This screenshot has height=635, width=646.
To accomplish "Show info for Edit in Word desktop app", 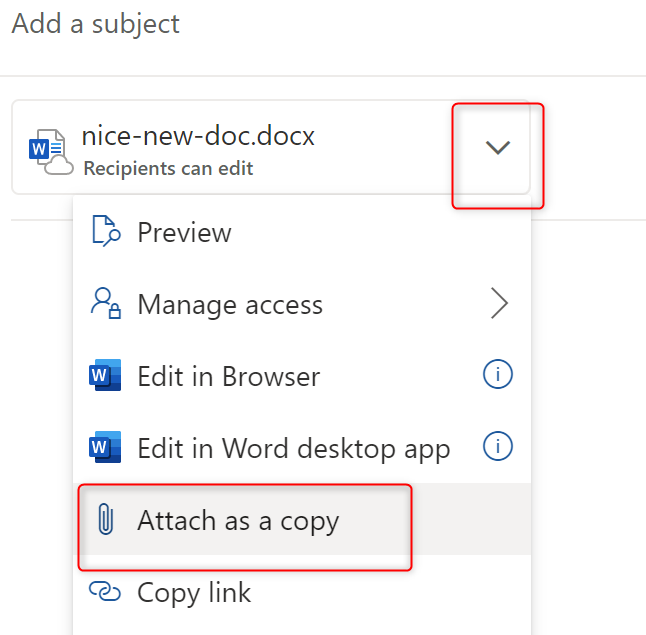I will 497,447.
